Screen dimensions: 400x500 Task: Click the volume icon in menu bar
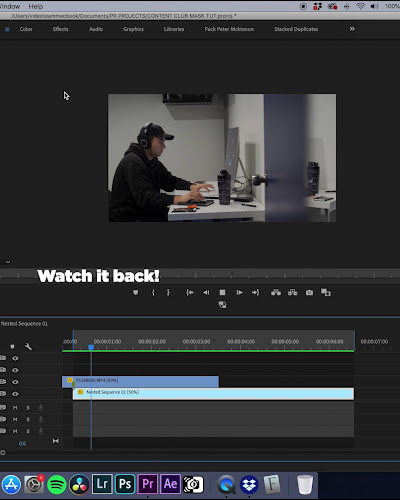(375, 6)
